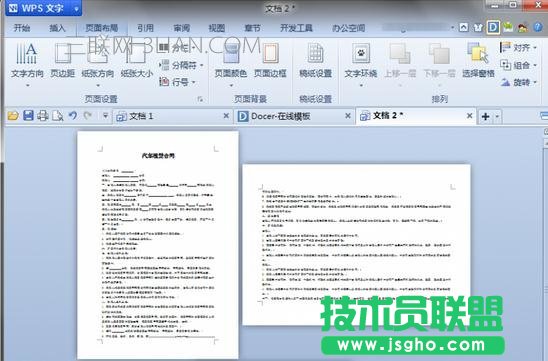548x361 pixels.
Task: Add new document tab with plus
Action: [x=485, y=116]
